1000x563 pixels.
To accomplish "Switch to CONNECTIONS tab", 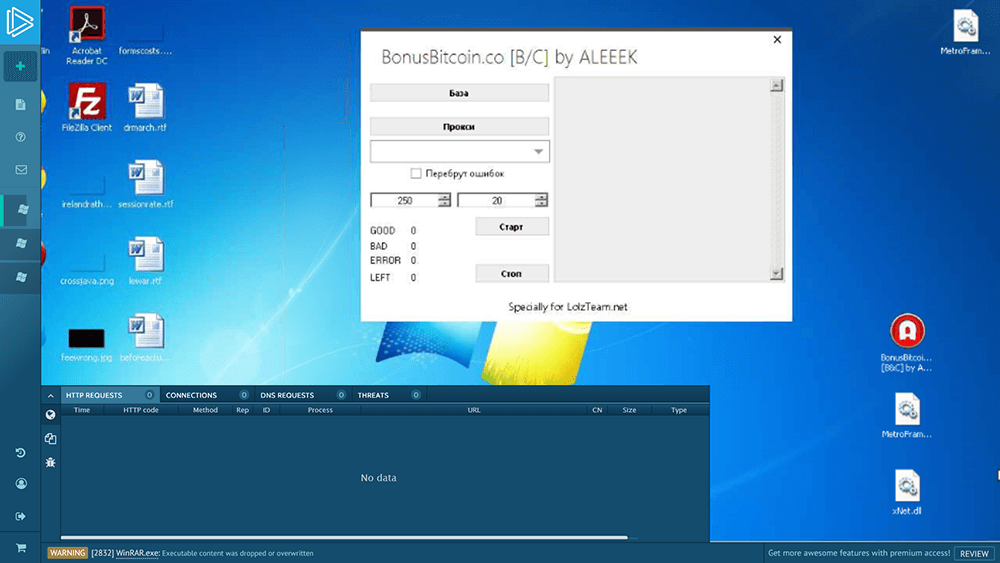I will (x=207, y=395).
